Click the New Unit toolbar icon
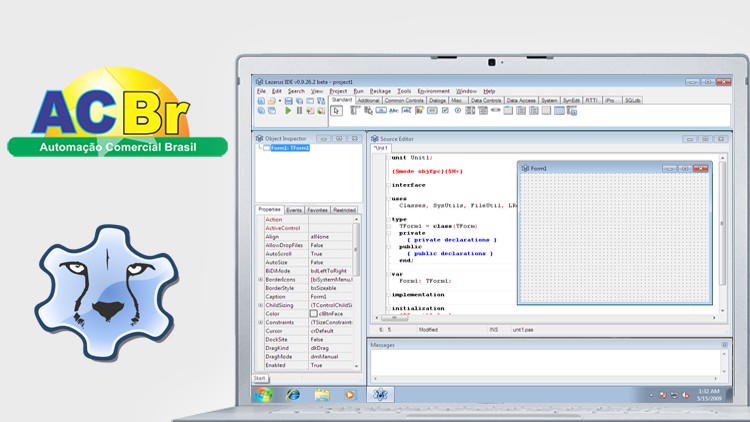Viewport: 750px width, 422px height. [x=261, y=101]
